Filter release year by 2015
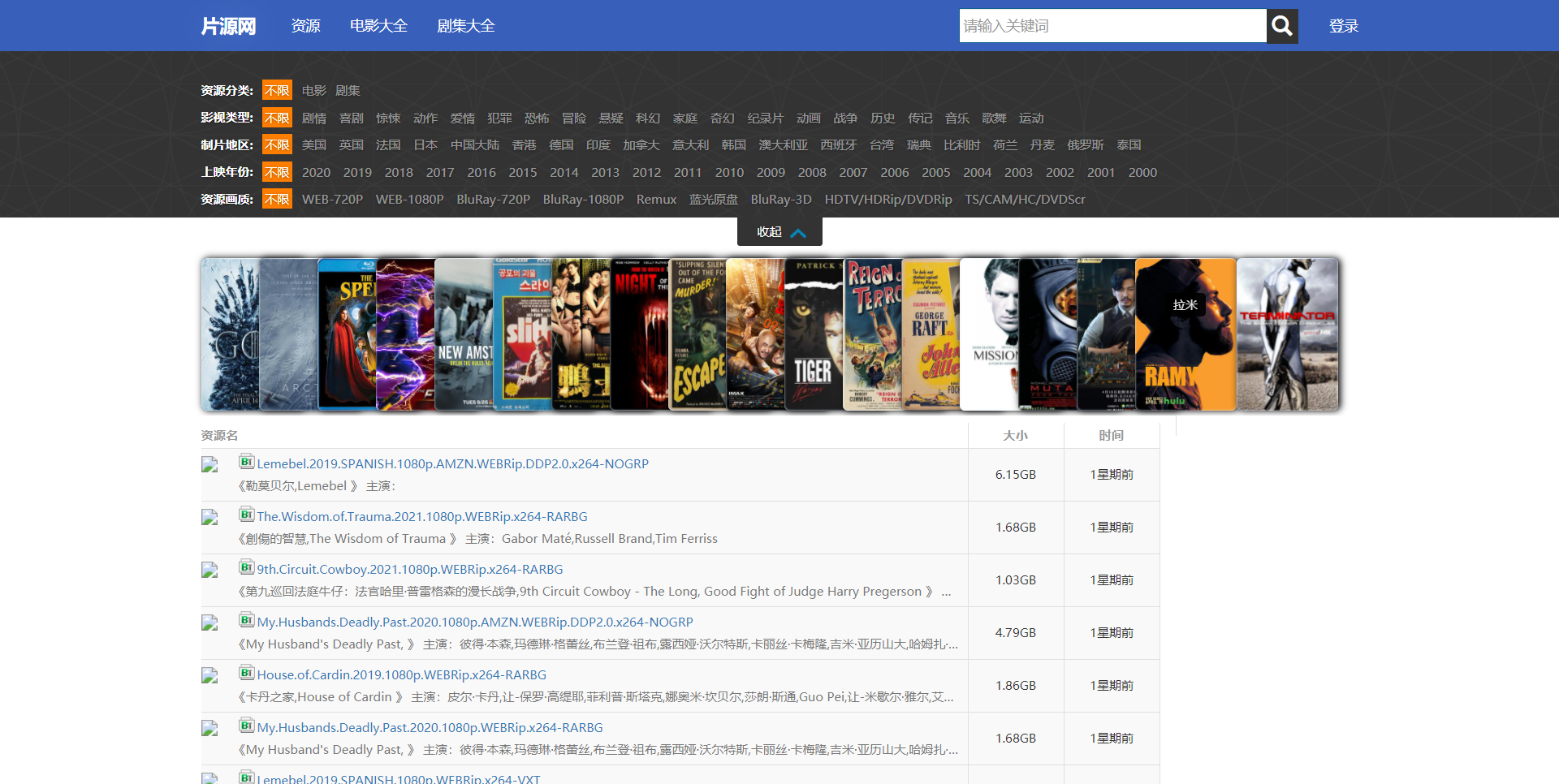This screenshot has height=784, width=1559. pyautogui.click(x=522, y=172)
